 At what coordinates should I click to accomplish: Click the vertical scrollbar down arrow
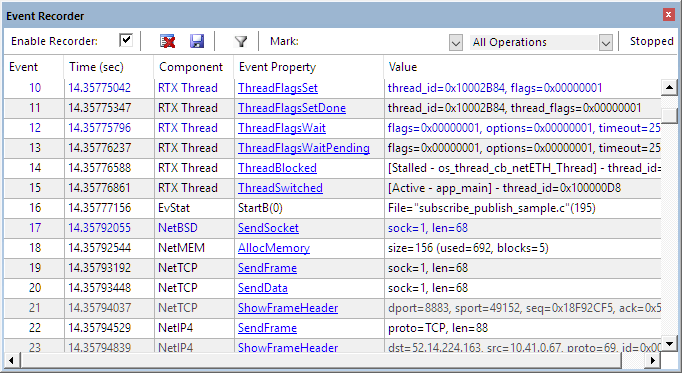coord(669,343)
